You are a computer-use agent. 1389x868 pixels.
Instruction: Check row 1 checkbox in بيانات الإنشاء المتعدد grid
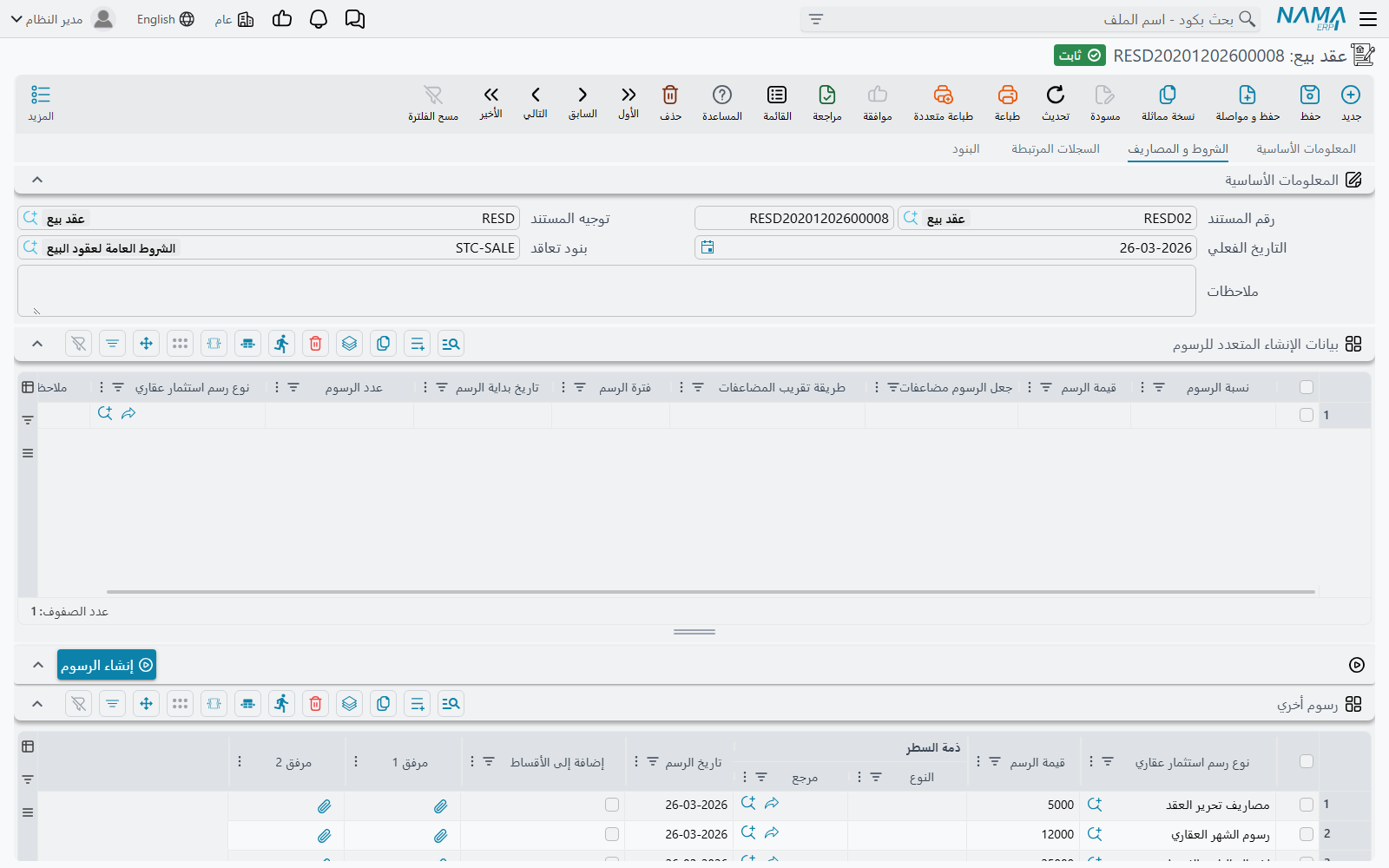(x=1307, y=415)
